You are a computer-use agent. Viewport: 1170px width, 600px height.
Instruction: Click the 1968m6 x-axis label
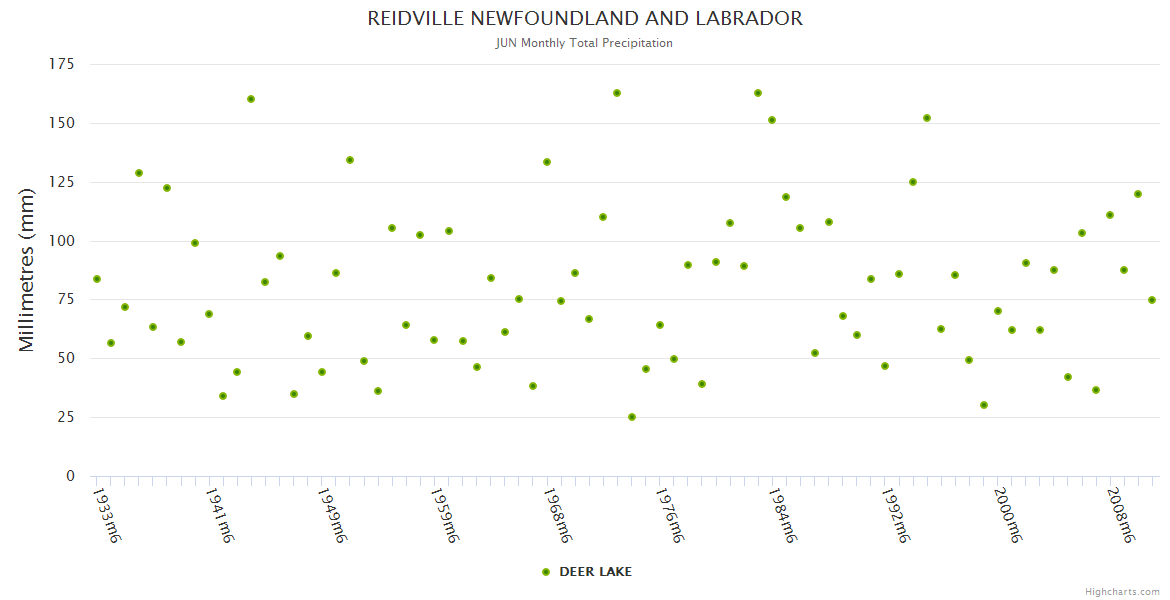[558, 515]
